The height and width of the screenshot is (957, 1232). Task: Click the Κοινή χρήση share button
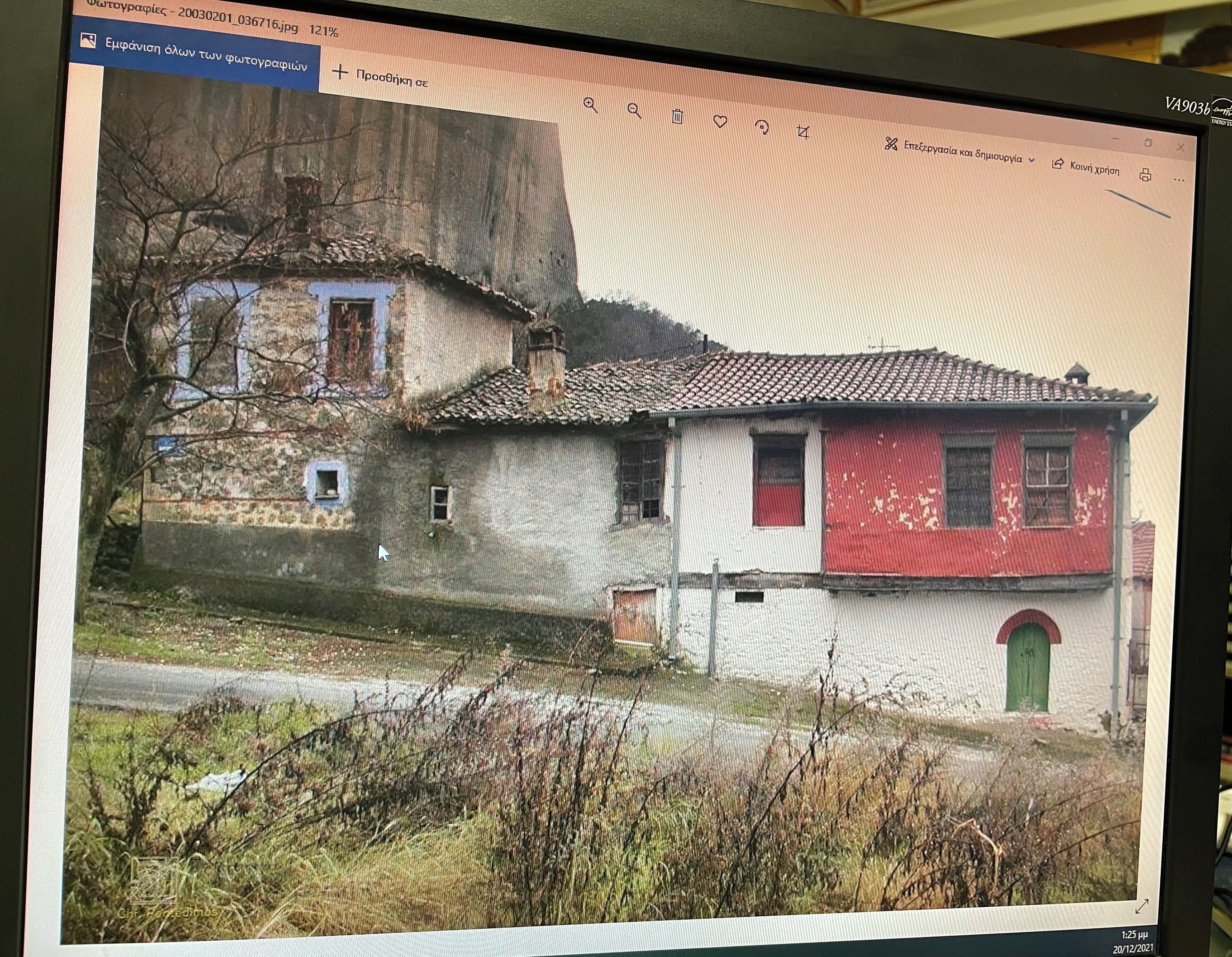pos(1086,167)
